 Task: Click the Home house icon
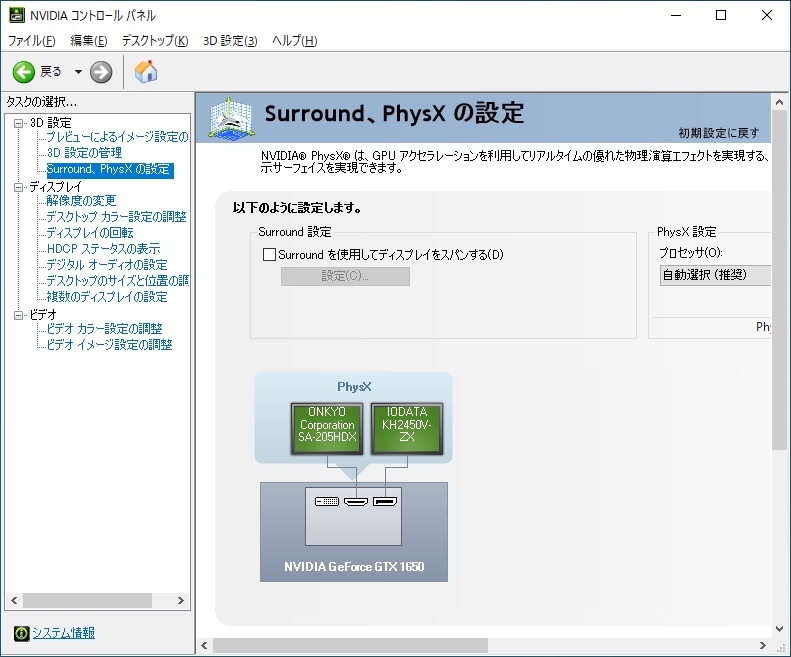(x=146, y=72)
